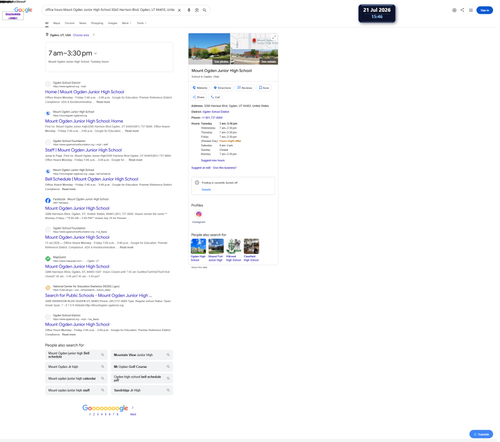Screen dimensions: 500x442
Task: Go to the Google logo homepage
Action: 23,10
